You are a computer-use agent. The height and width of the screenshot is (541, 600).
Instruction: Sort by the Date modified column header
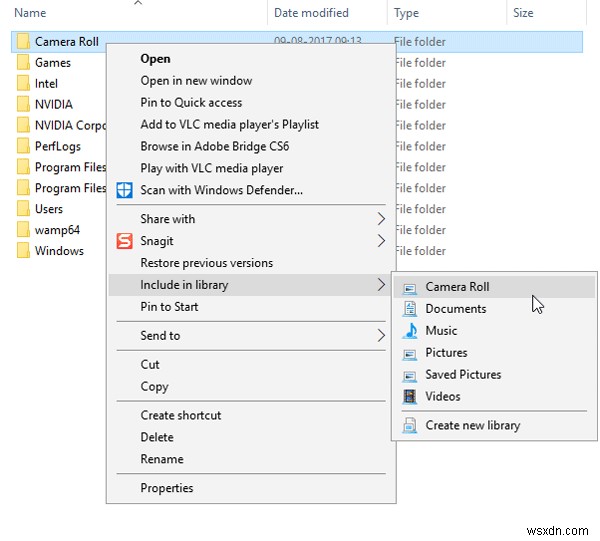tap(311, 13)
